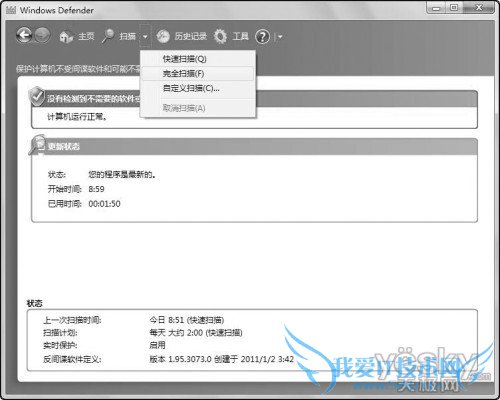500x400 pixels.
Task: Open the Tools (工具) gear icon
Action: pos(220,36)
